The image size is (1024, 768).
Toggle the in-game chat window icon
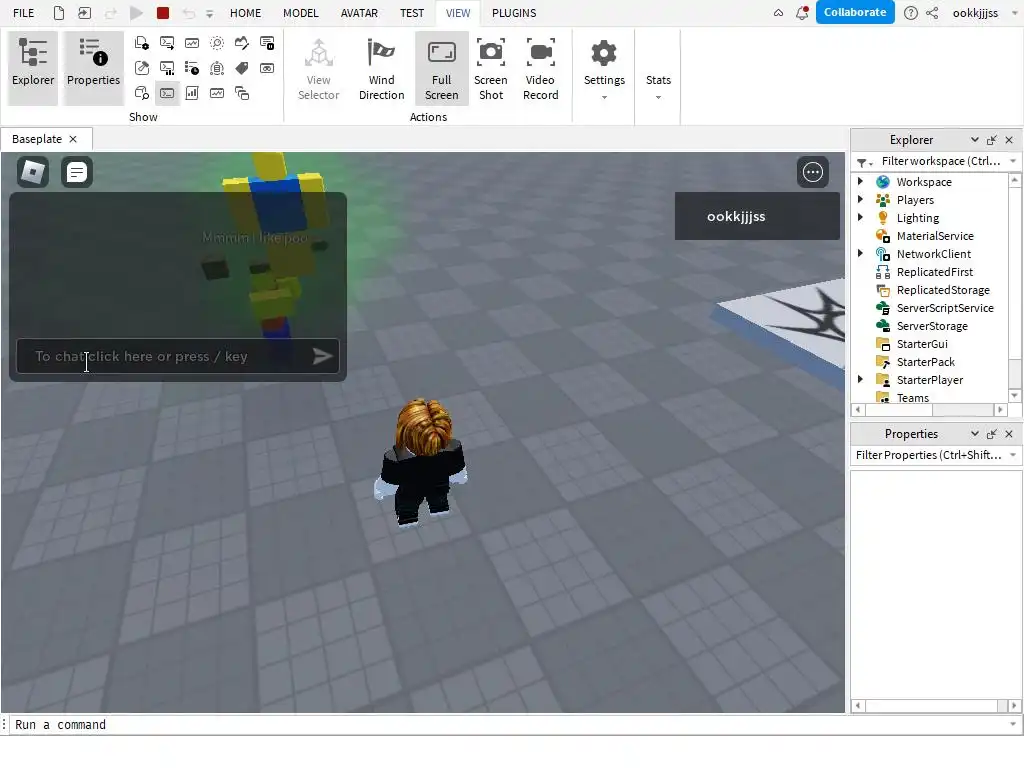click(76, 172)
